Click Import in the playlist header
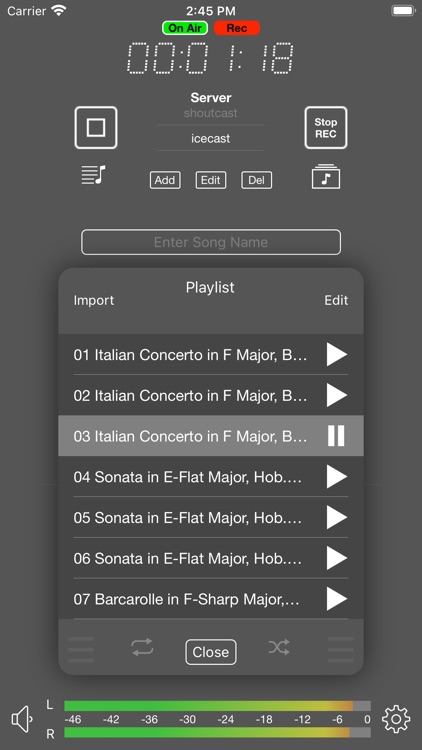 pos(94,300)
